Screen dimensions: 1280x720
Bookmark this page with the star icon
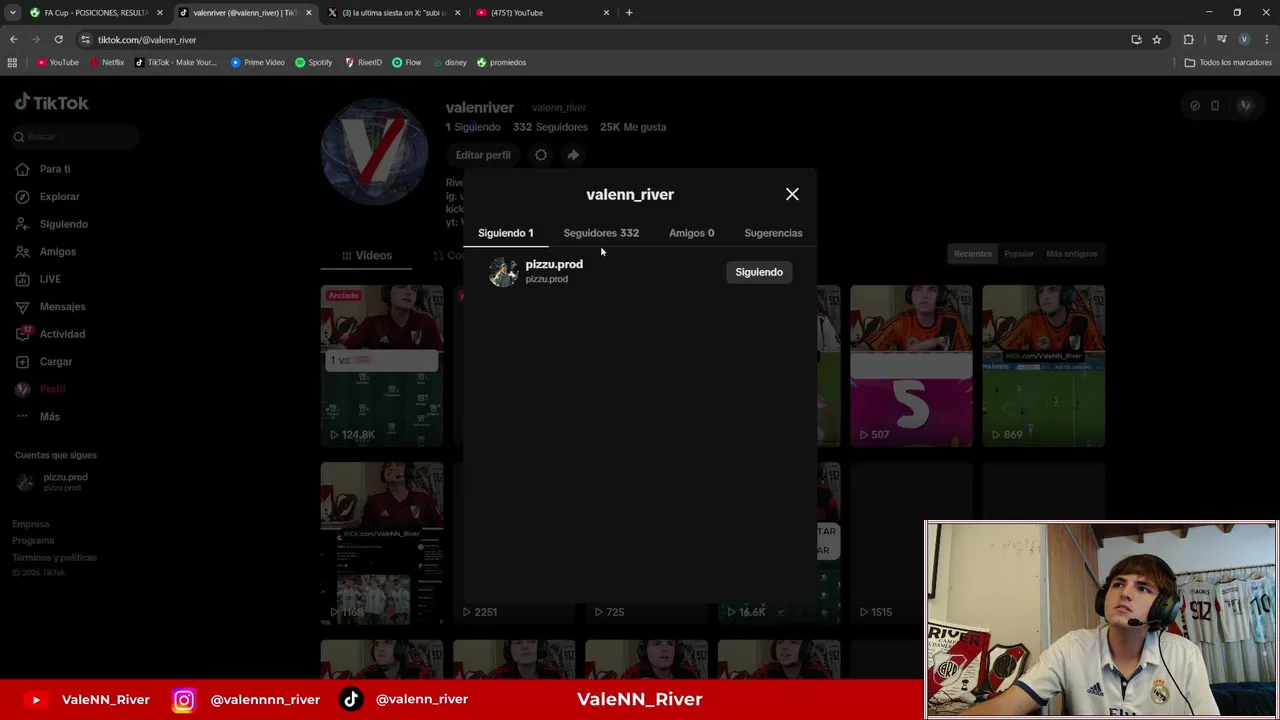[1157, 40]
